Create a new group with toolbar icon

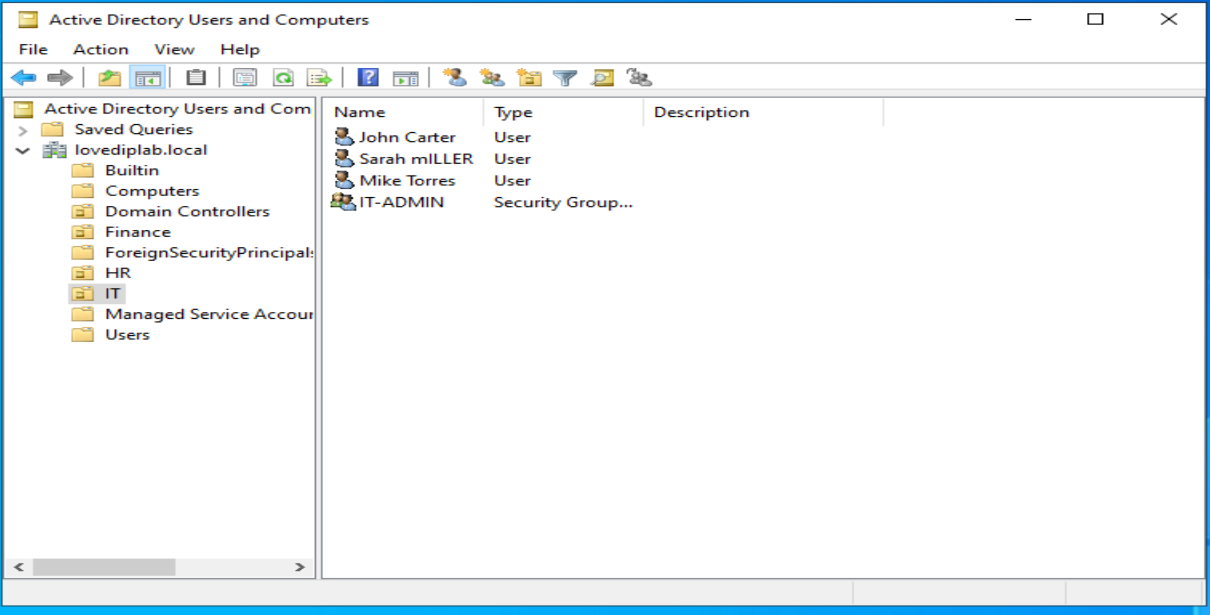coord(491,78)
